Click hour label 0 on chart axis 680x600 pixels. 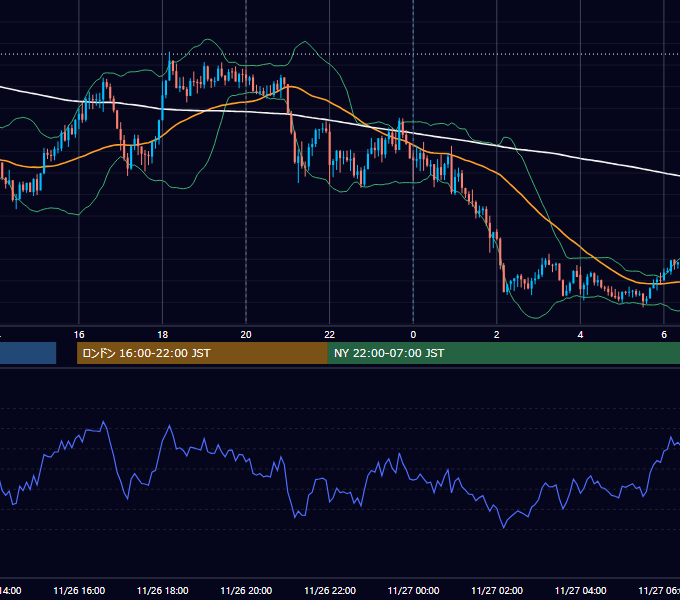(x=413, y=335)
